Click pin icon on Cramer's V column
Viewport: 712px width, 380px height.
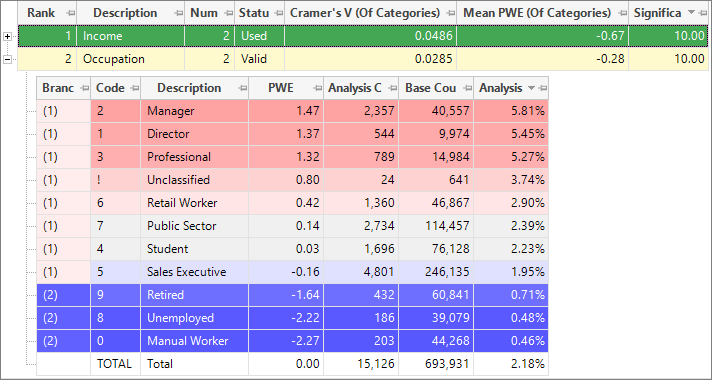(450, 13)
